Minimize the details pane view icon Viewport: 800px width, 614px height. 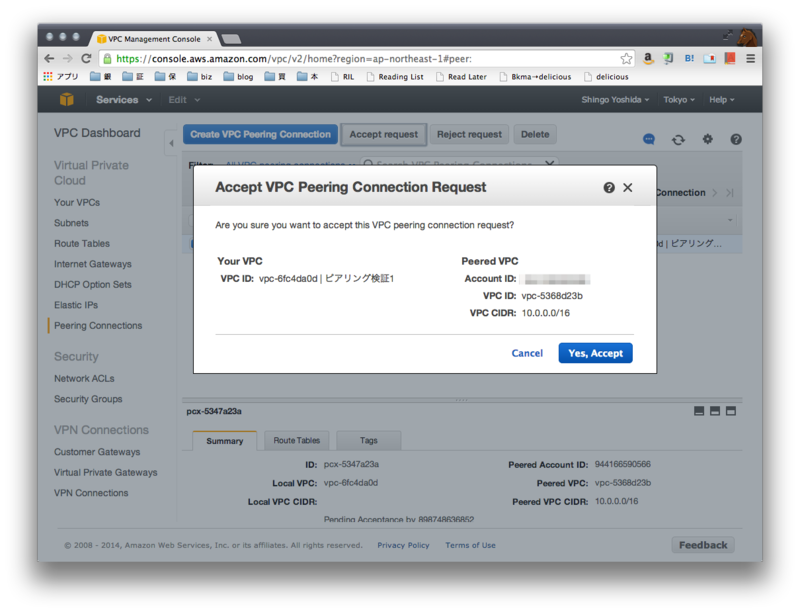coord(699,411)
